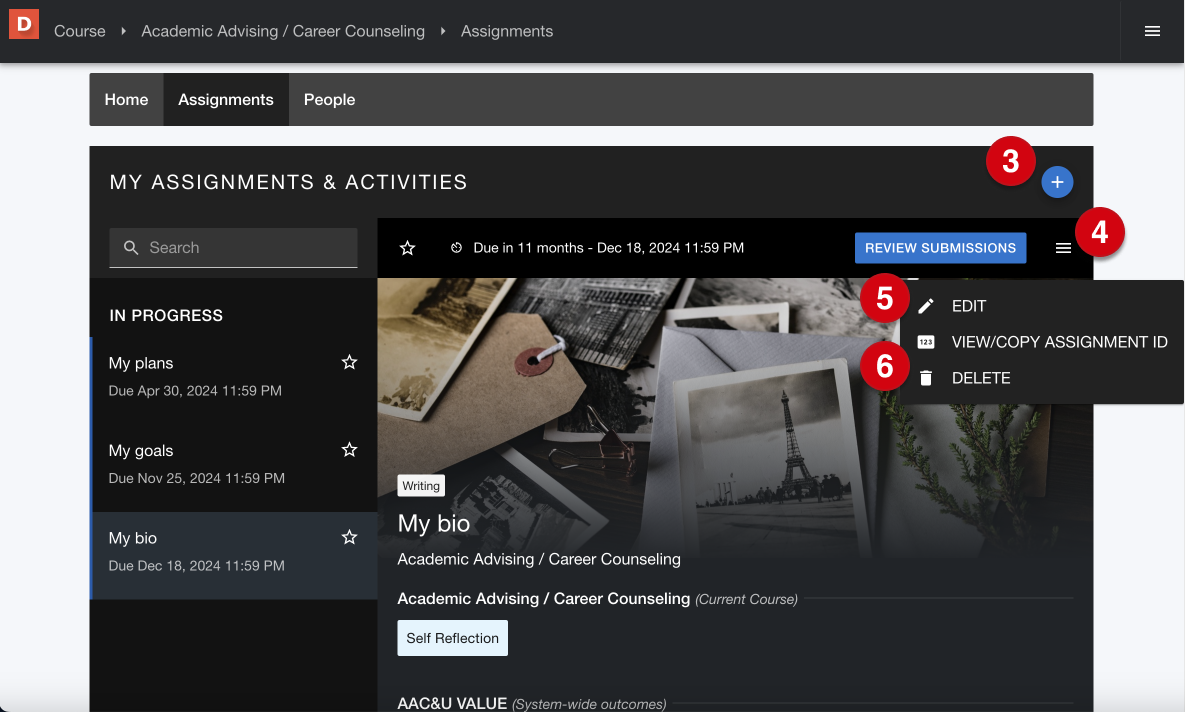Click the trash Delete icon
This screenshot has height=712, width=1185.
click(926, 378)
